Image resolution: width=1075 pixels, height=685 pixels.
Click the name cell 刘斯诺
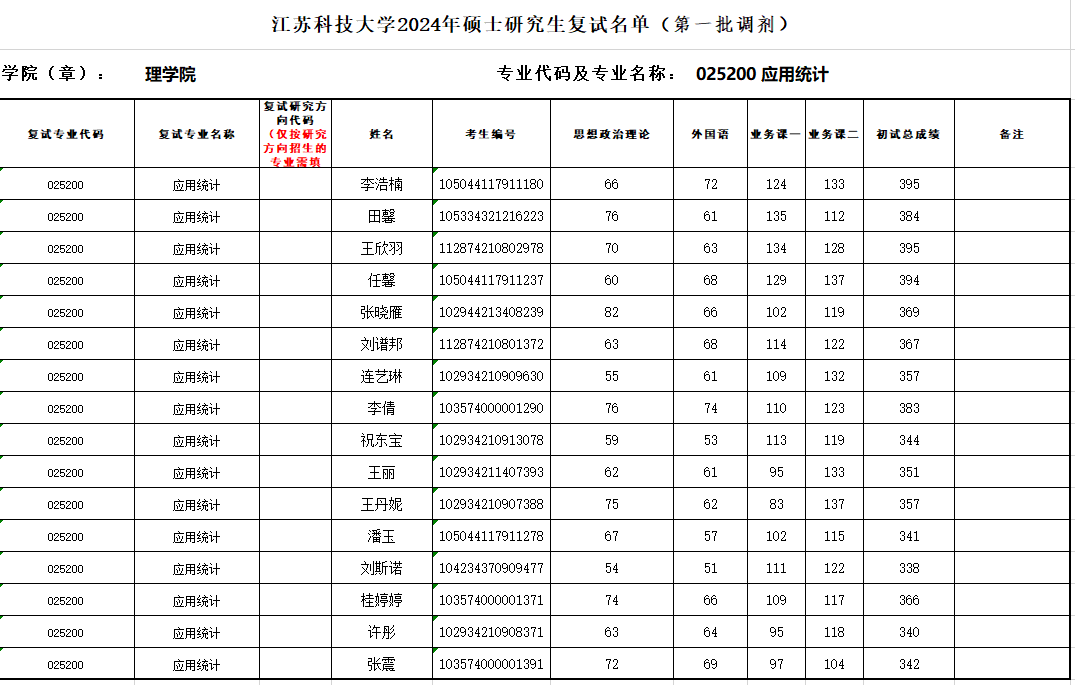pos(382,568)
